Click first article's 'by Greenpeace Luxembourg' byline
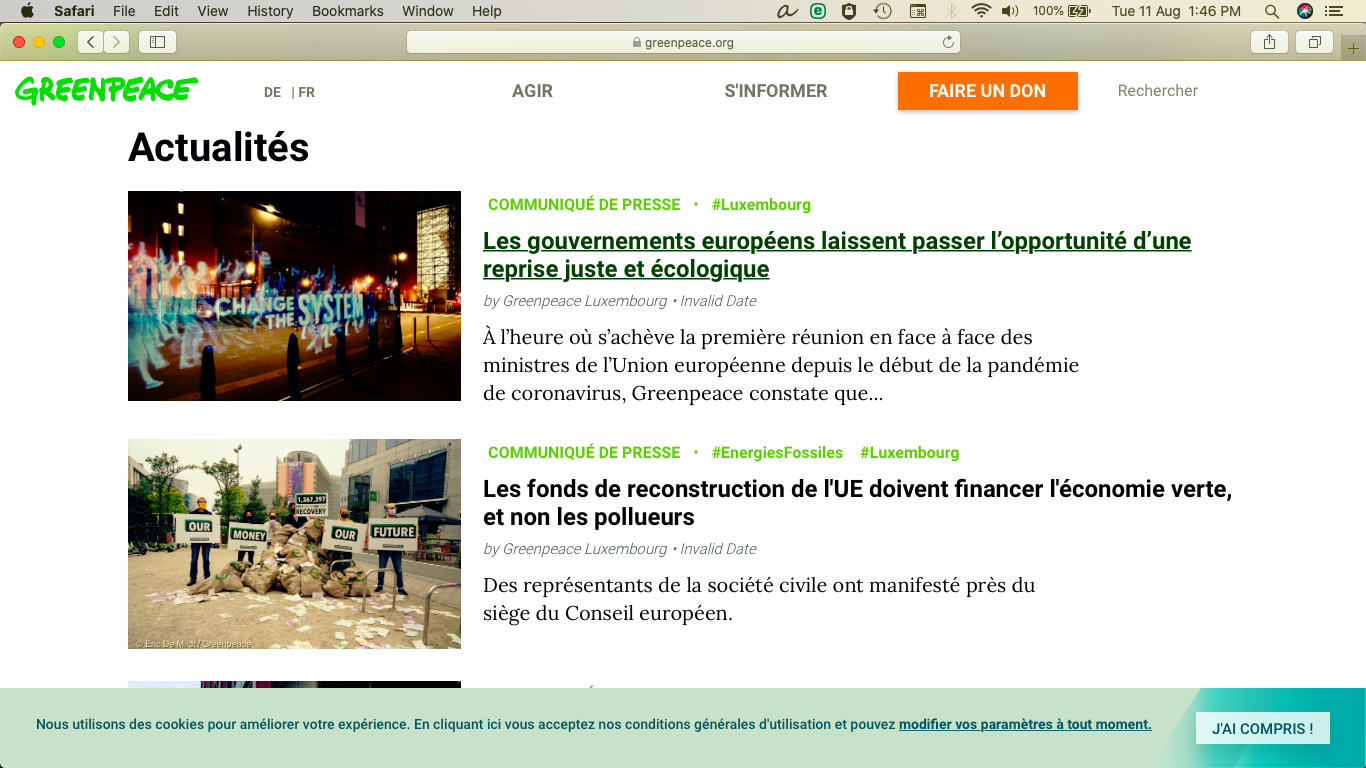Viewport: 1366px width, 768px height. click(575, 301)
